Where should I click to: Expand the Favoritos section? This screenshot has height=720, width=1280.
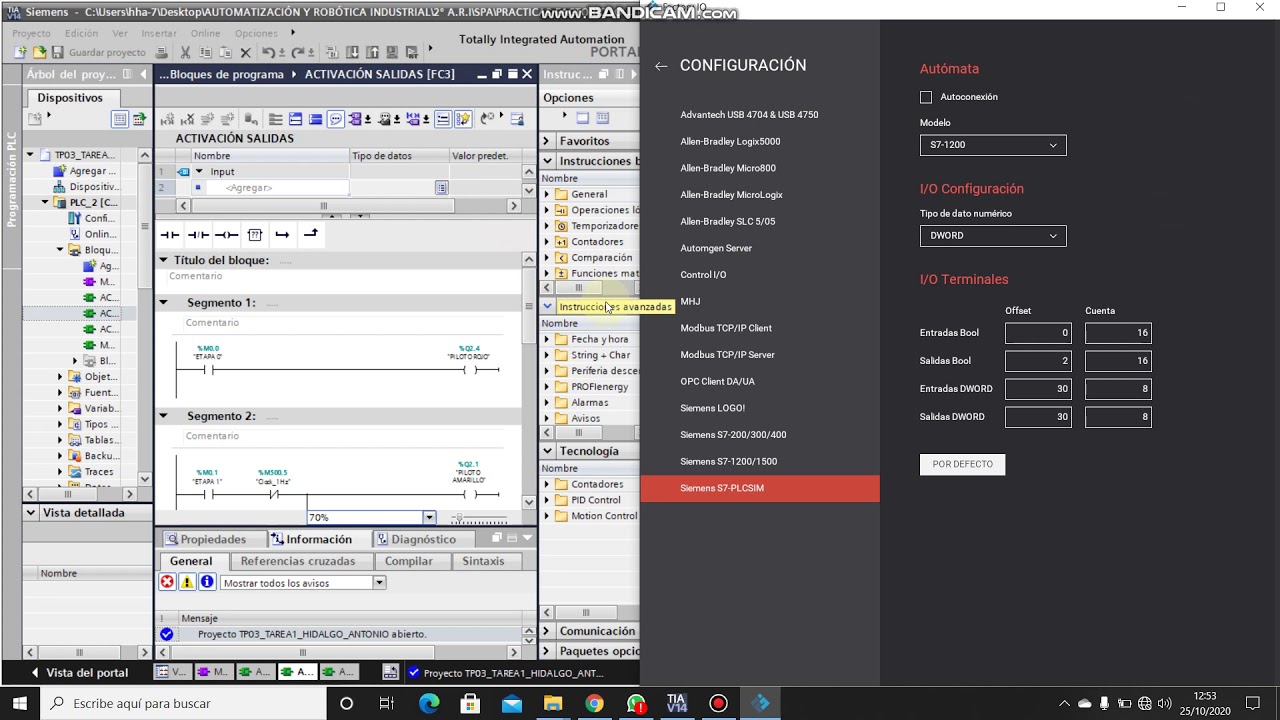pos(547,141)
